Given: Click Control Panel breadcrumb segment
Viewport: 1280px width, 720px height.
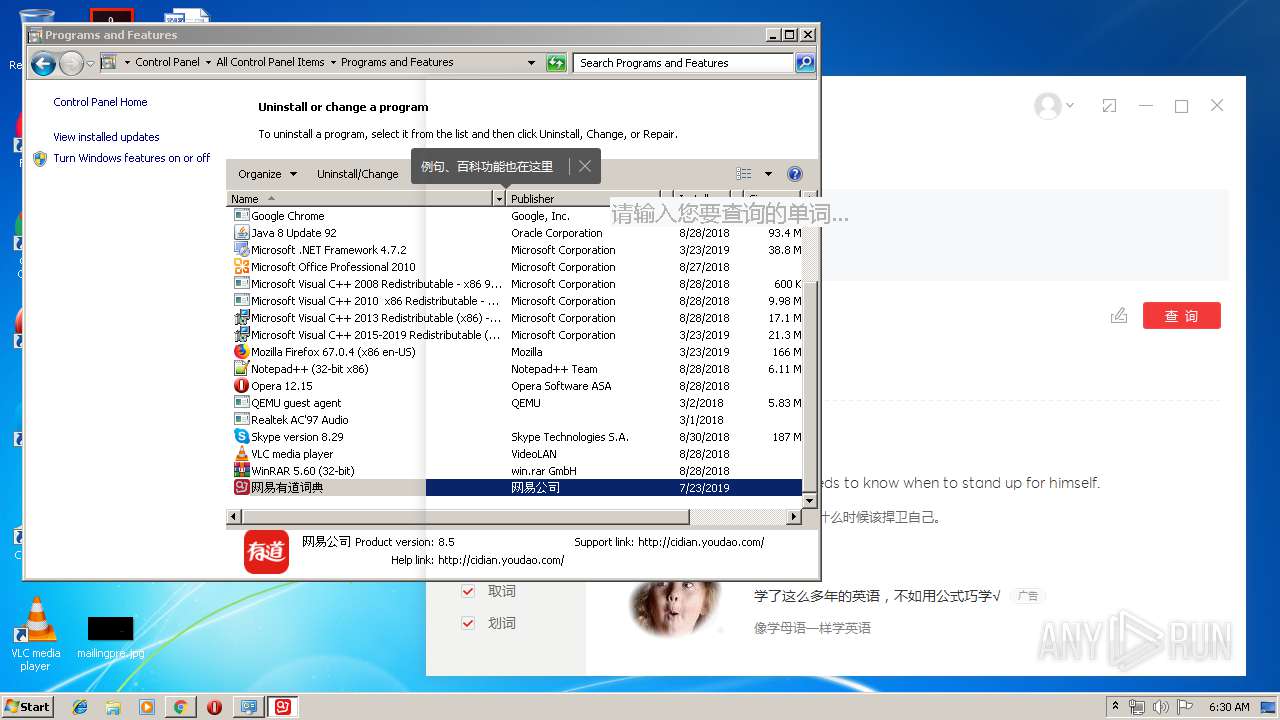Looking at the screenshot, I should point(167,62).
